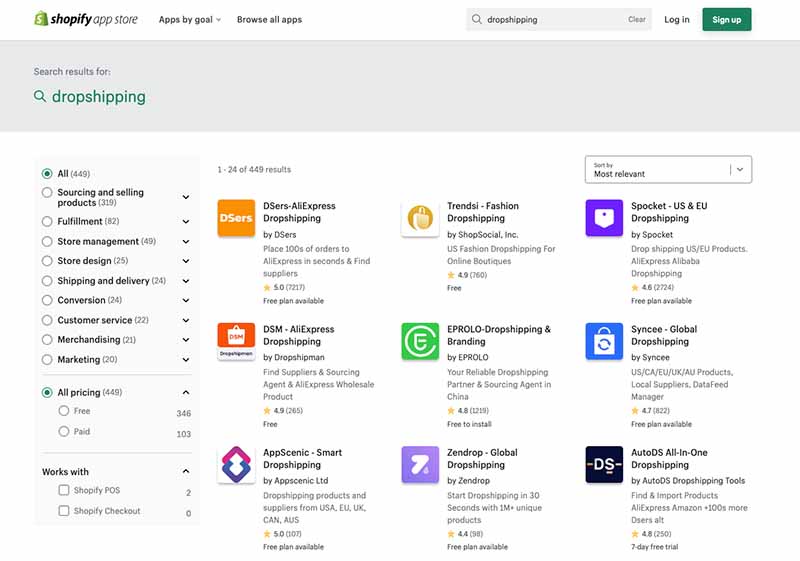Viewport: 800px width, 561px height.
Task: Open AutoDS All-In-One Dropshipping title link
Action: click(x=669, y=458)
